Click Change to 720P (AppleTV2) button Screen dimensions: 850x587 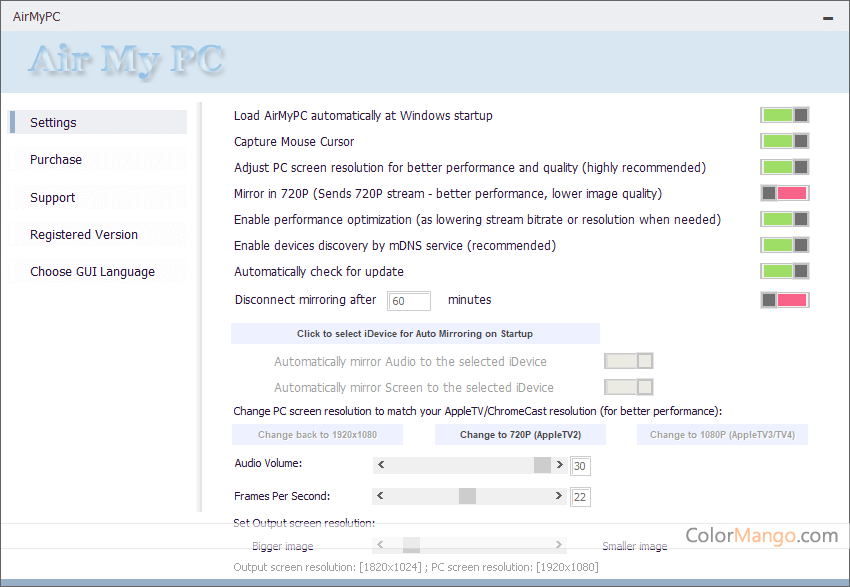click(x=520, y=435)
